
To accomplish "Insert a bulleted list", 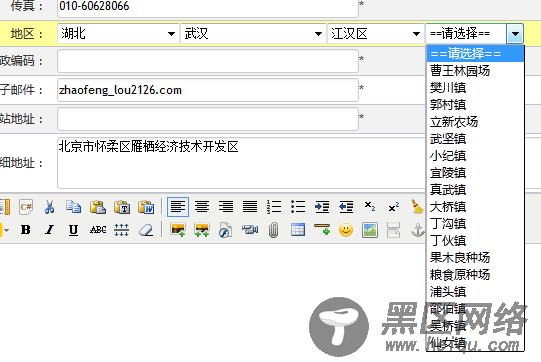I will pos(298,207).
